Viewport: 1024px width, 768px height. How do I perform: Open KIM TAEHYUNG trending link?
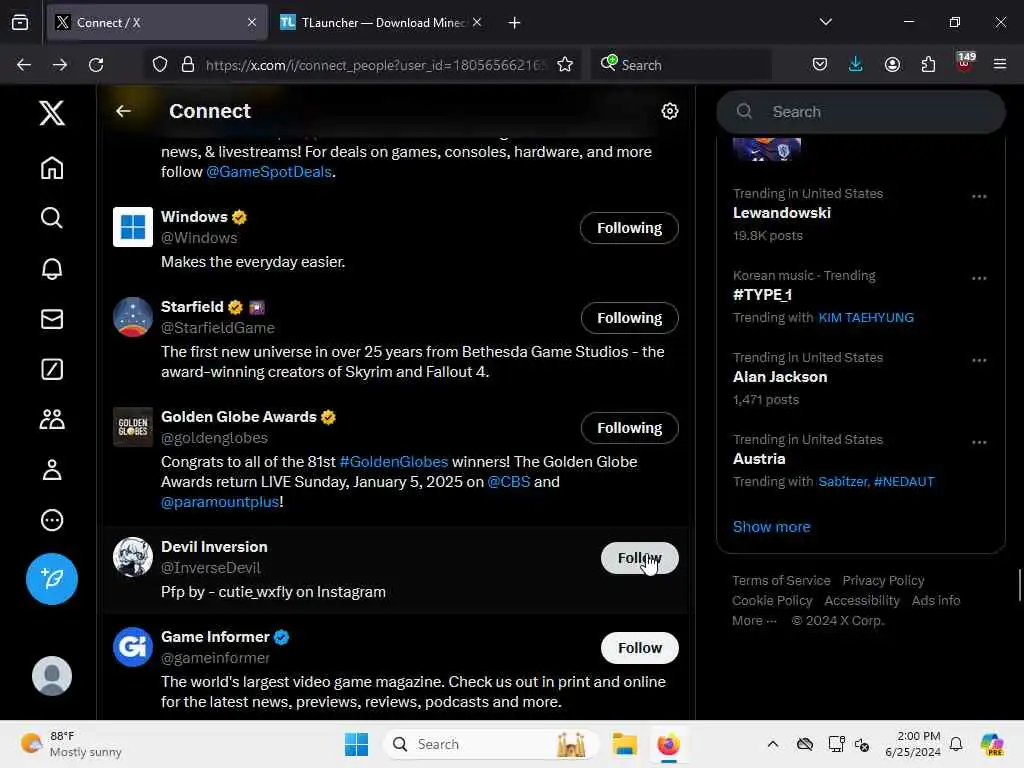[x=866, y=318]
